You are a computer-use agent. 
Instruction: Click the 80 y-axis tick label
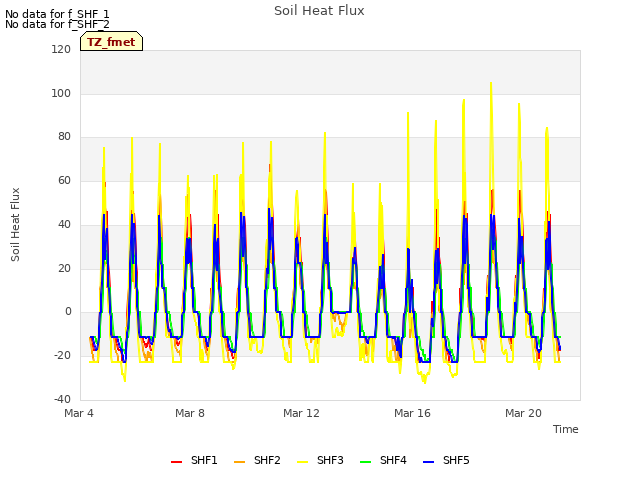point(64,136)
